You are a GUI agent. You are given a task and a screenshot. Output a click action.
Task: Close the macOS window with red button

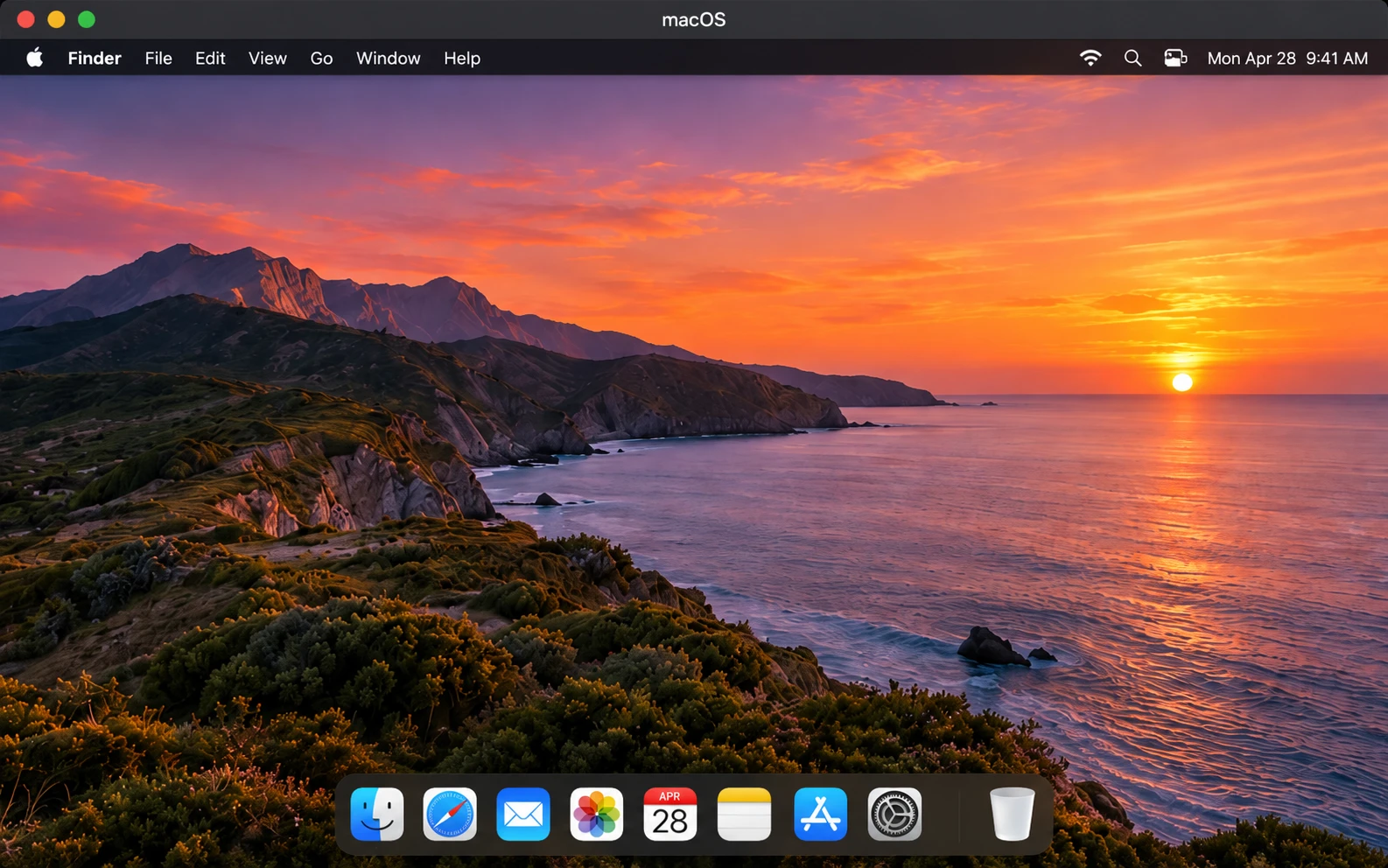26,19
